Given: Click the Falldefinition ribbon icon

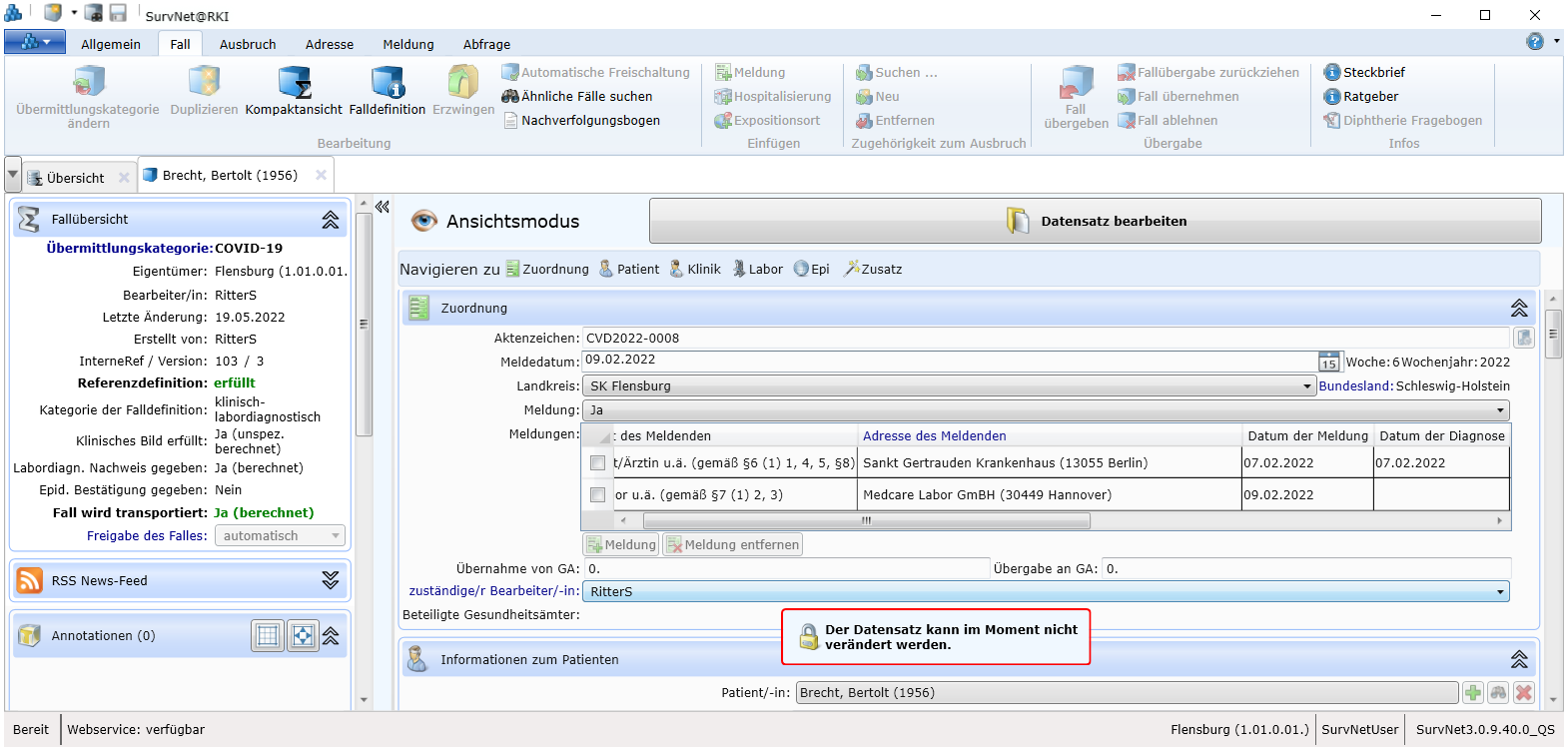Looking at the screenshot, I should pyautogui.click(x=388, y=90).
